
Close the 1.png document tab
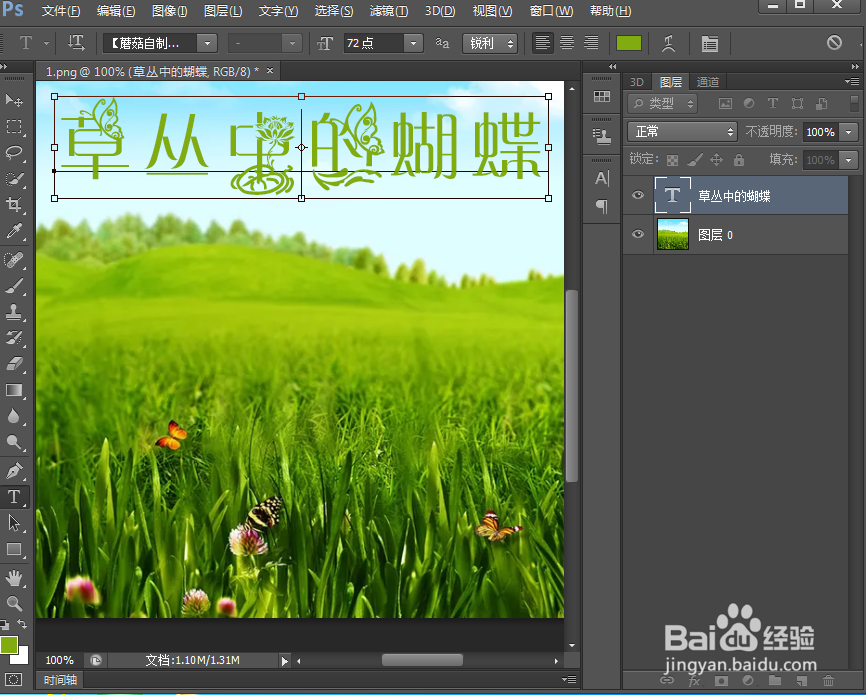(x=270, y=70)
